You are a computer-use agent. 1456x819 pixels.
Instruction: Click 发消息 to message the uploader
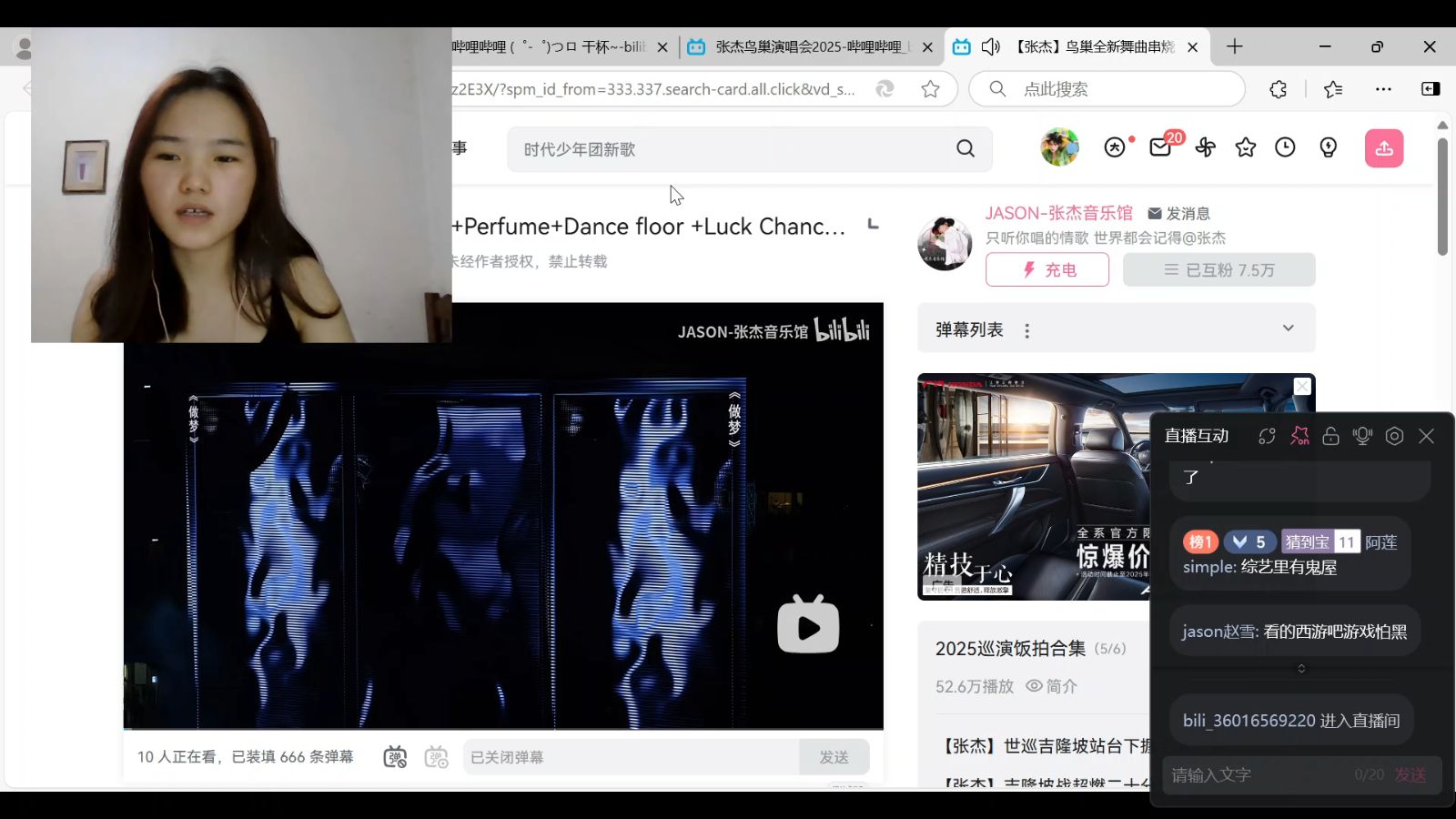pos(1179,214)
